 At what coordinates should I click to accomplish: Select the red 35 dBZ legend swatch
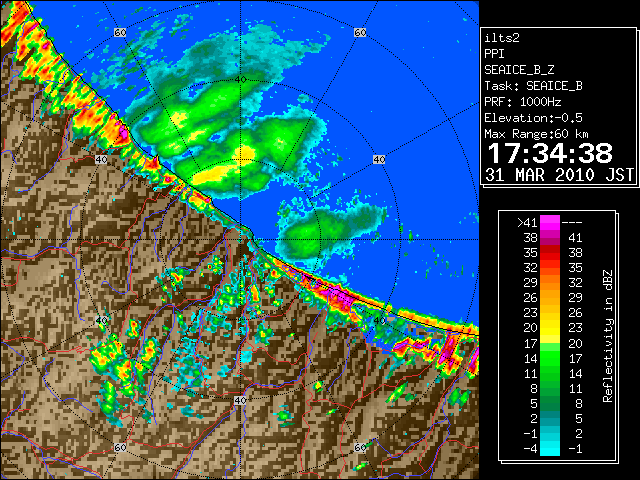pyautogui.click(x=550, y=253)
